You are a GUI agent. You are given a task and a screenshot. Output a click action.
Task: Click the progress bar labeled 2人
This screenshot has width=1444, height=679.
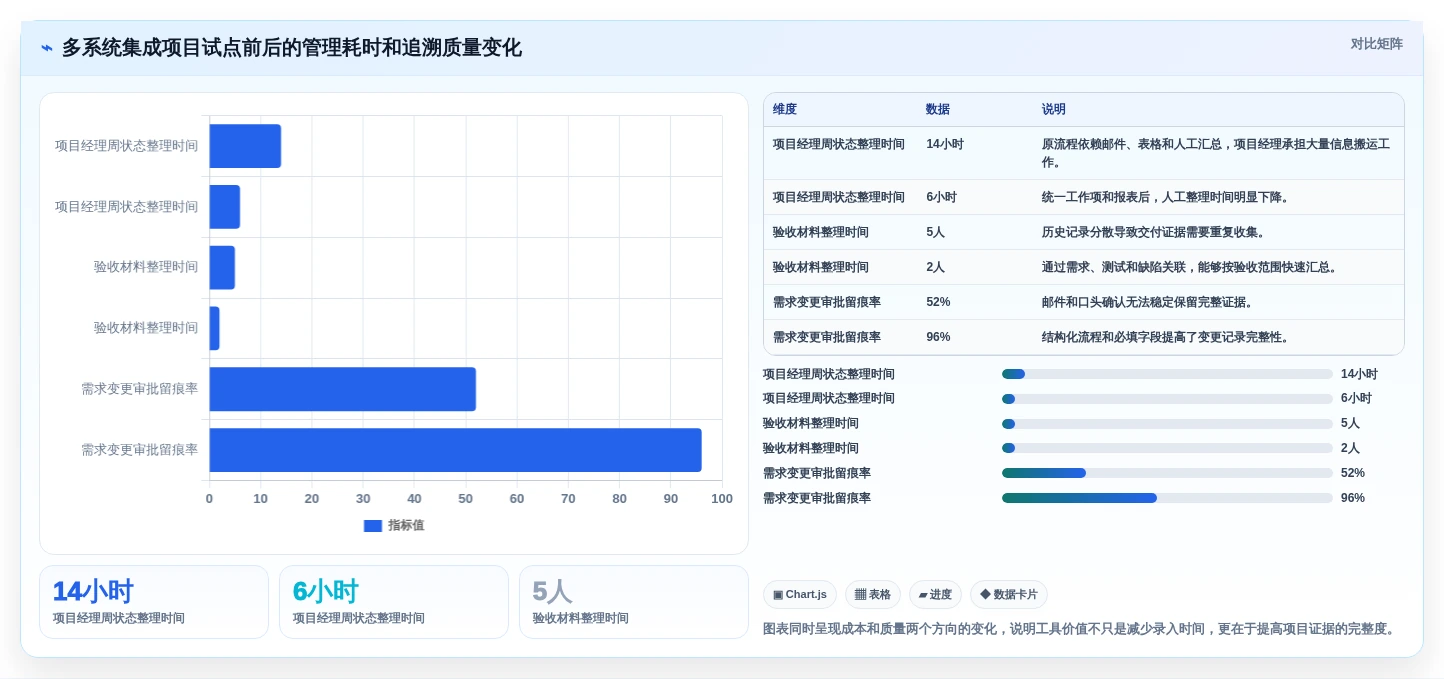(x=1167, y=448)
